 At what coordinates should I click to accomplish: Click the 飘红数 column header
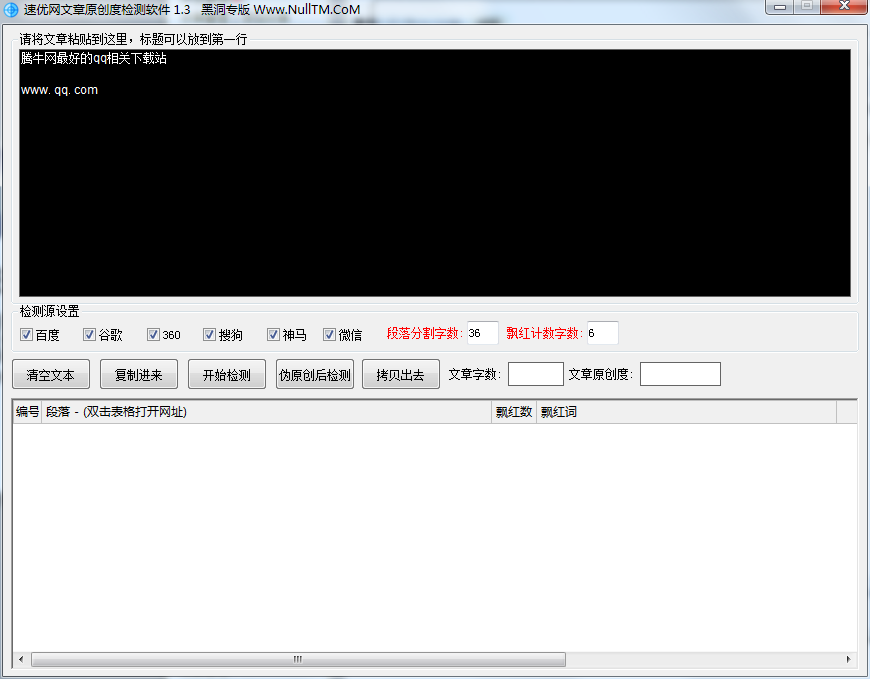coord(514,412)
